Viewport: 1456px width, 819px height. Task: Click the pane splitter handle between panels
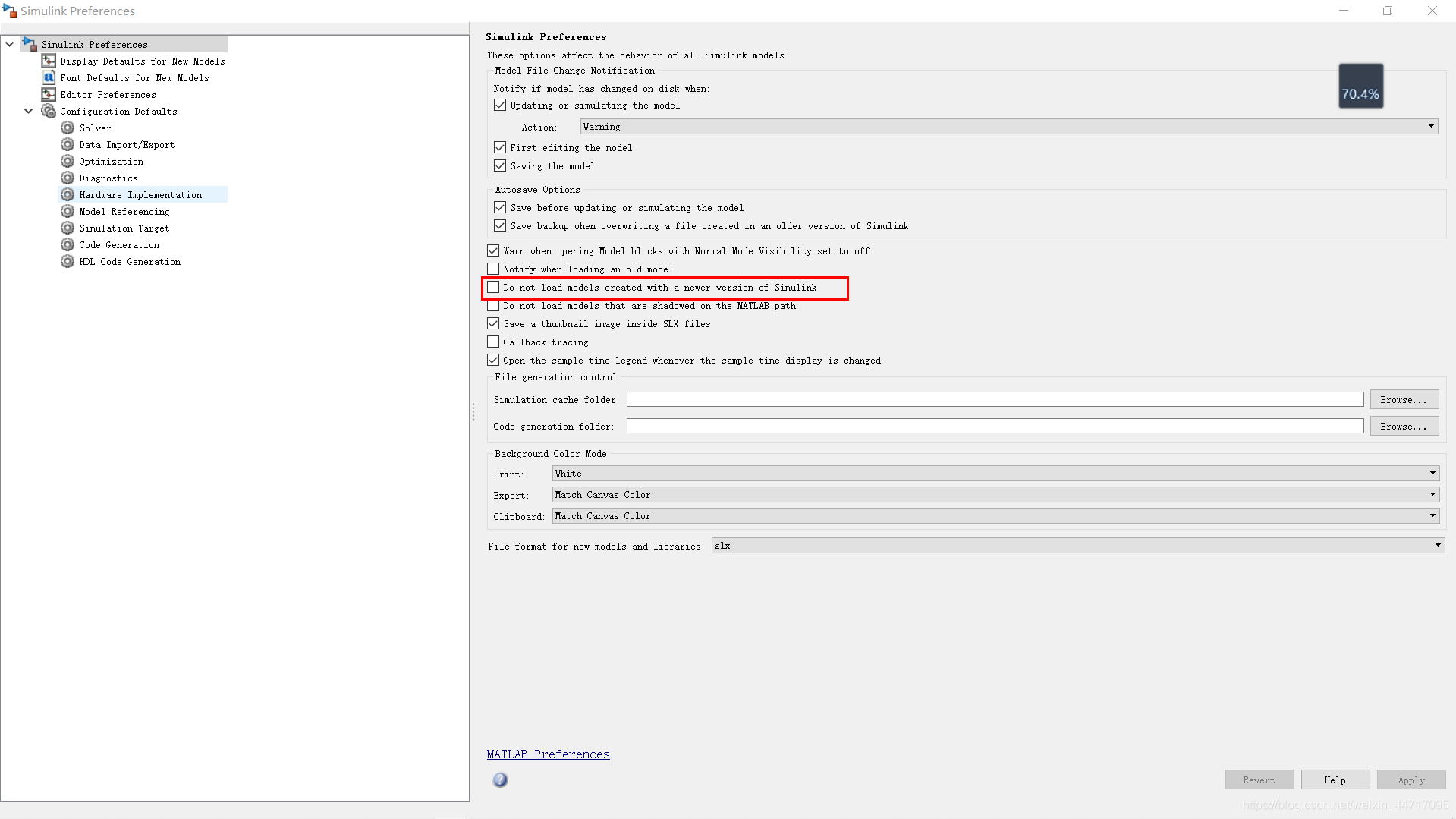click(473, 412)
